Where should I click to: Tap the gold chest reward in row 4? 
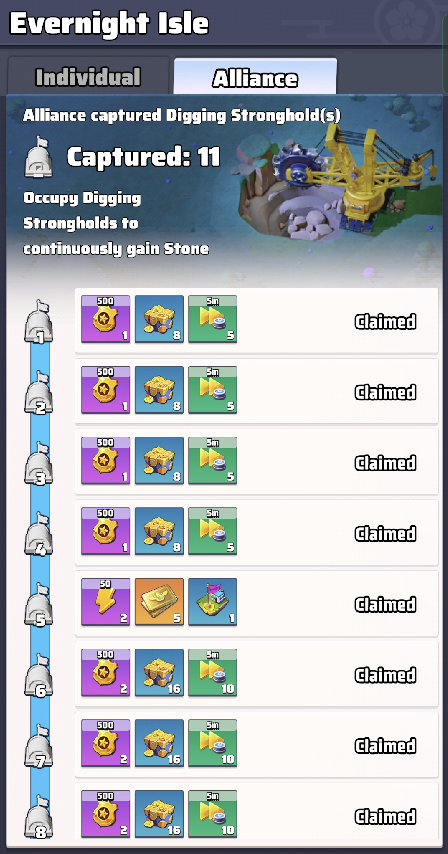point(159,532)
